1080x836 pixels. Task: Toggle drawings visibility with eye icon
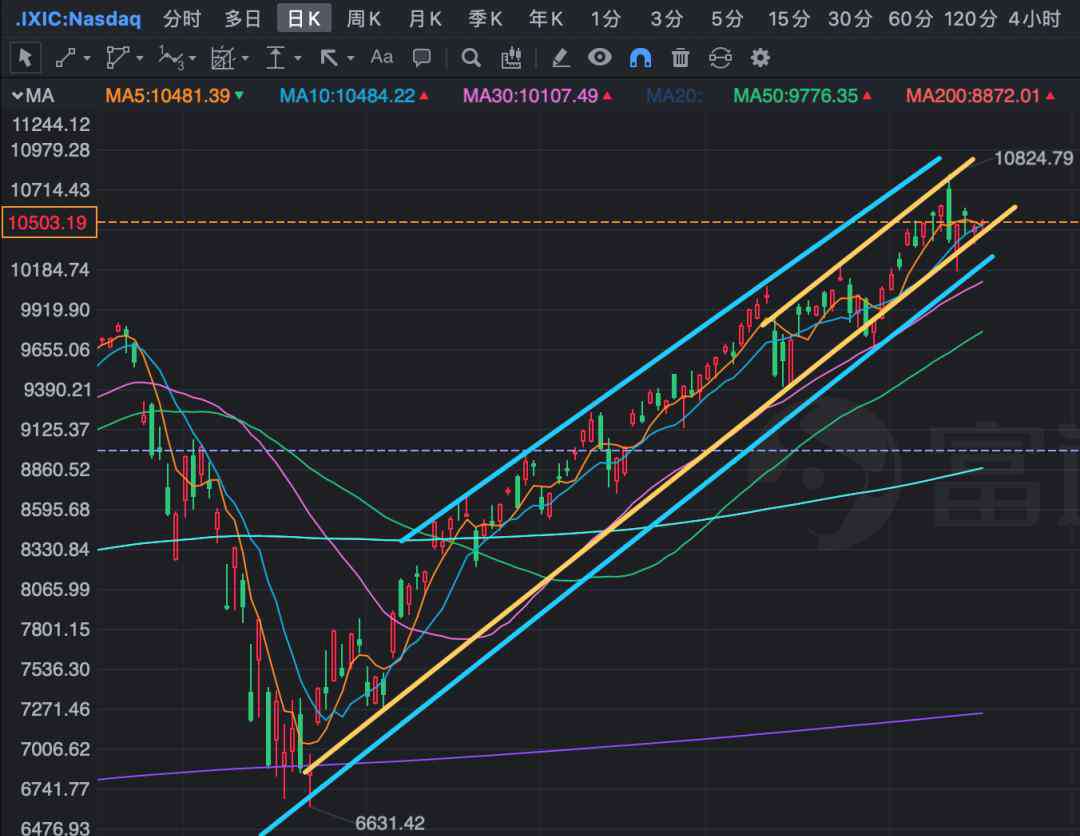coord(600,57)
